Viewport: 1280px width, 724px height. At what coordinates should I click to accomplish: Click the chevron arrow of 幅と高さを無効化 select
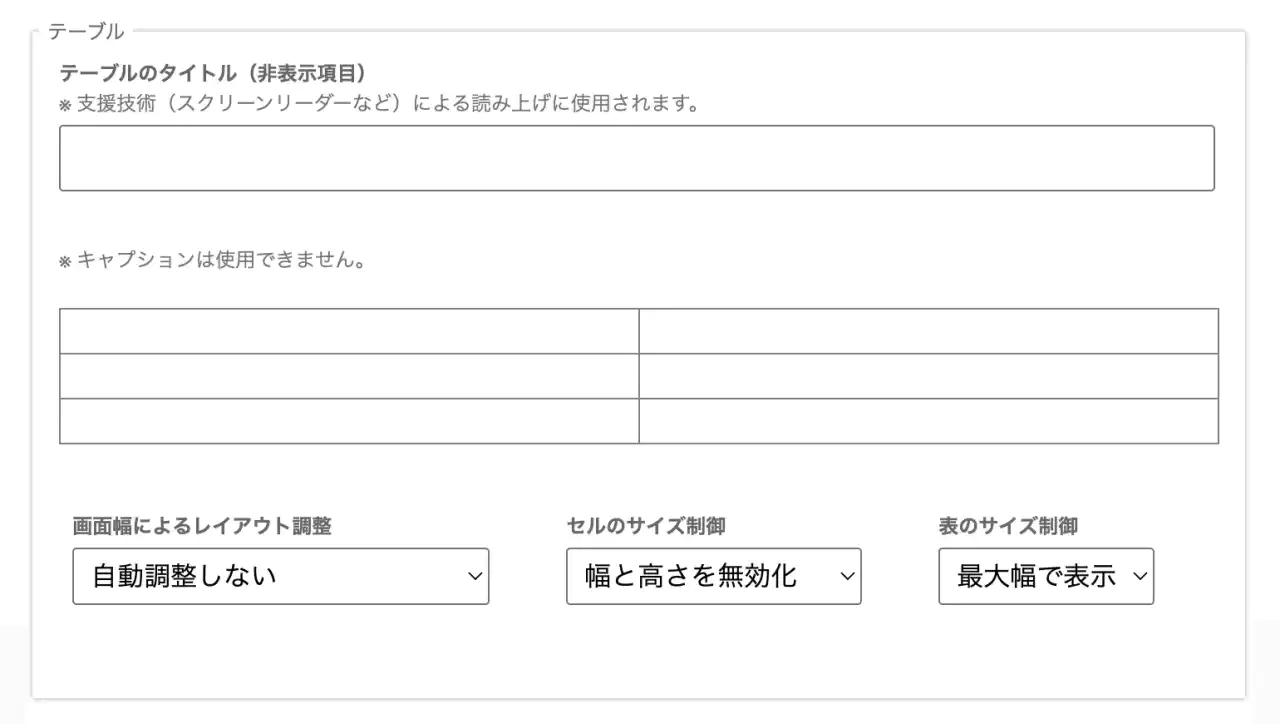[847, 576]
